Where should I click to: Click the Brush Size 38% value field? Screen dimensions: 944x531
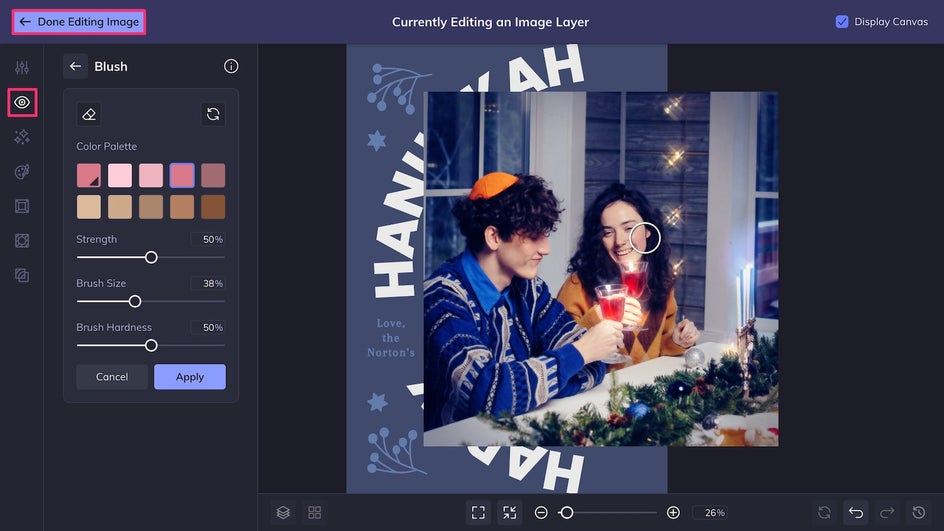208,283
